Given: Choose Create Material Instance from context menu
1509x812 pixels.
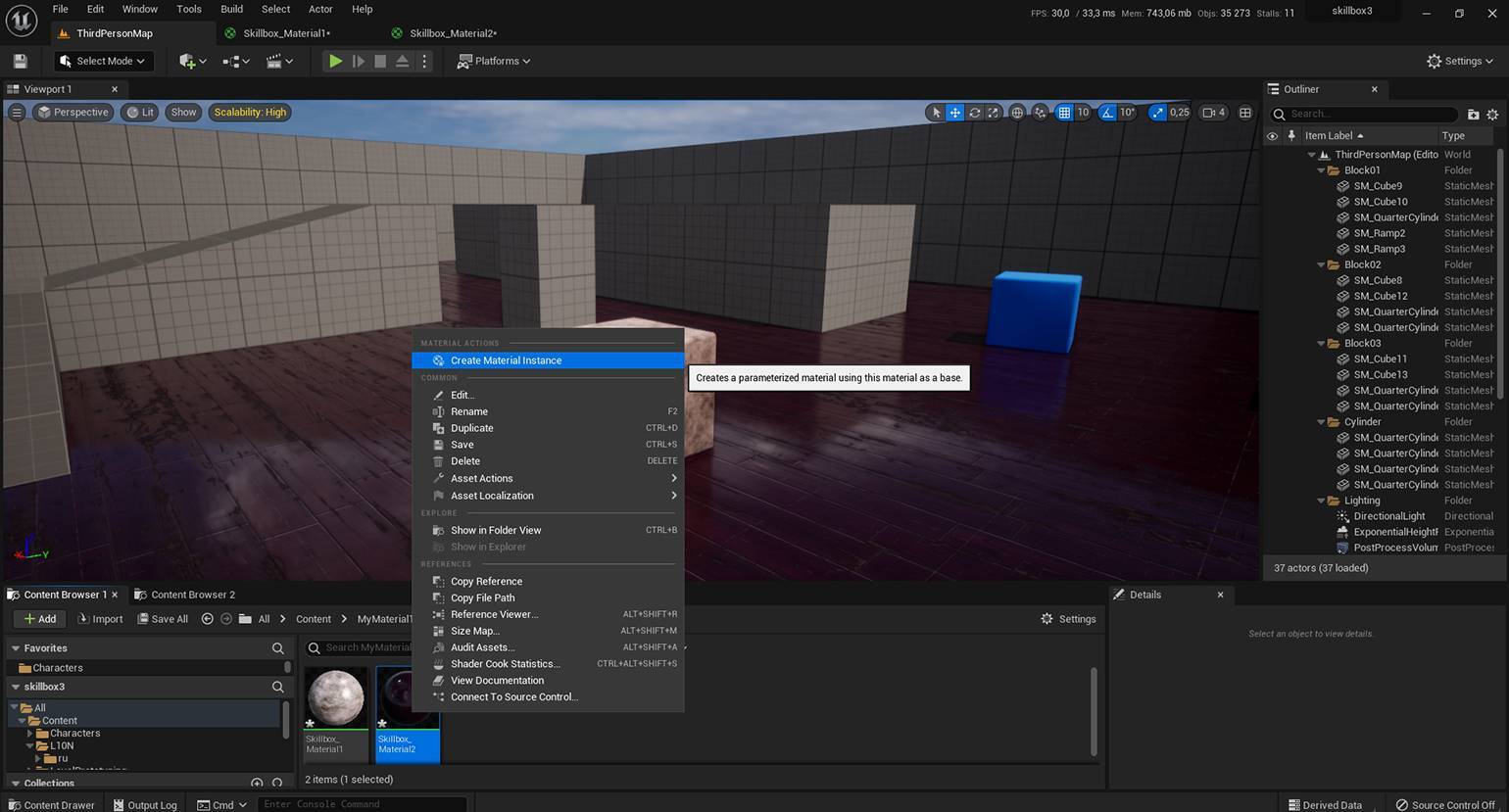Looking at the screenshot, I should point(506,360).
